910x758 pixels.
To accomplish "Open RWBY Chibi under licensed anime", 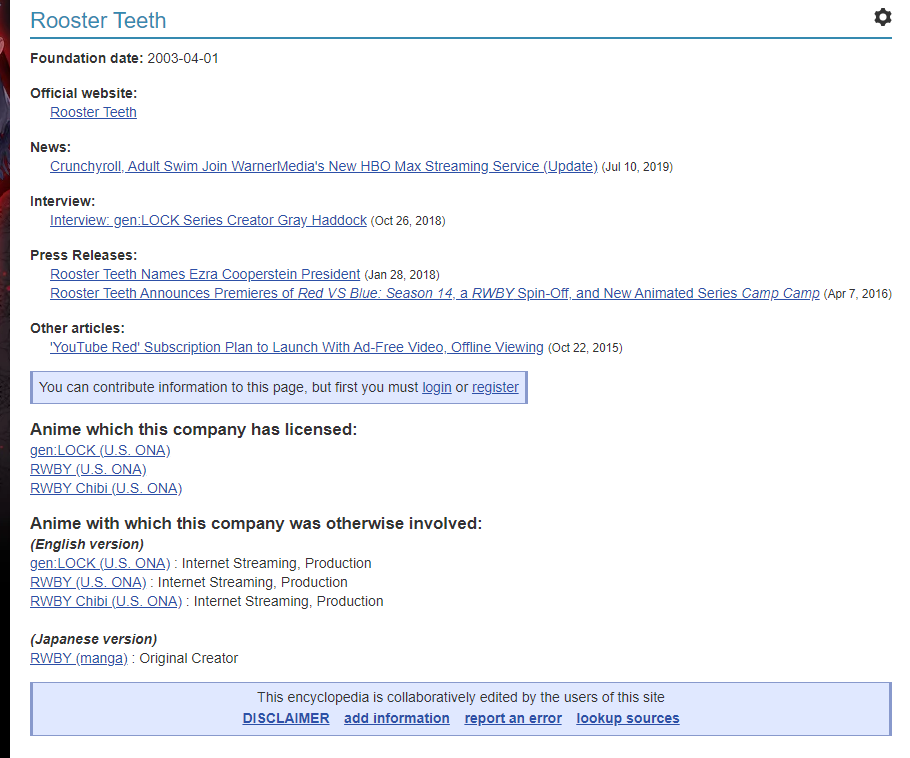I will [x=106, y=489].
